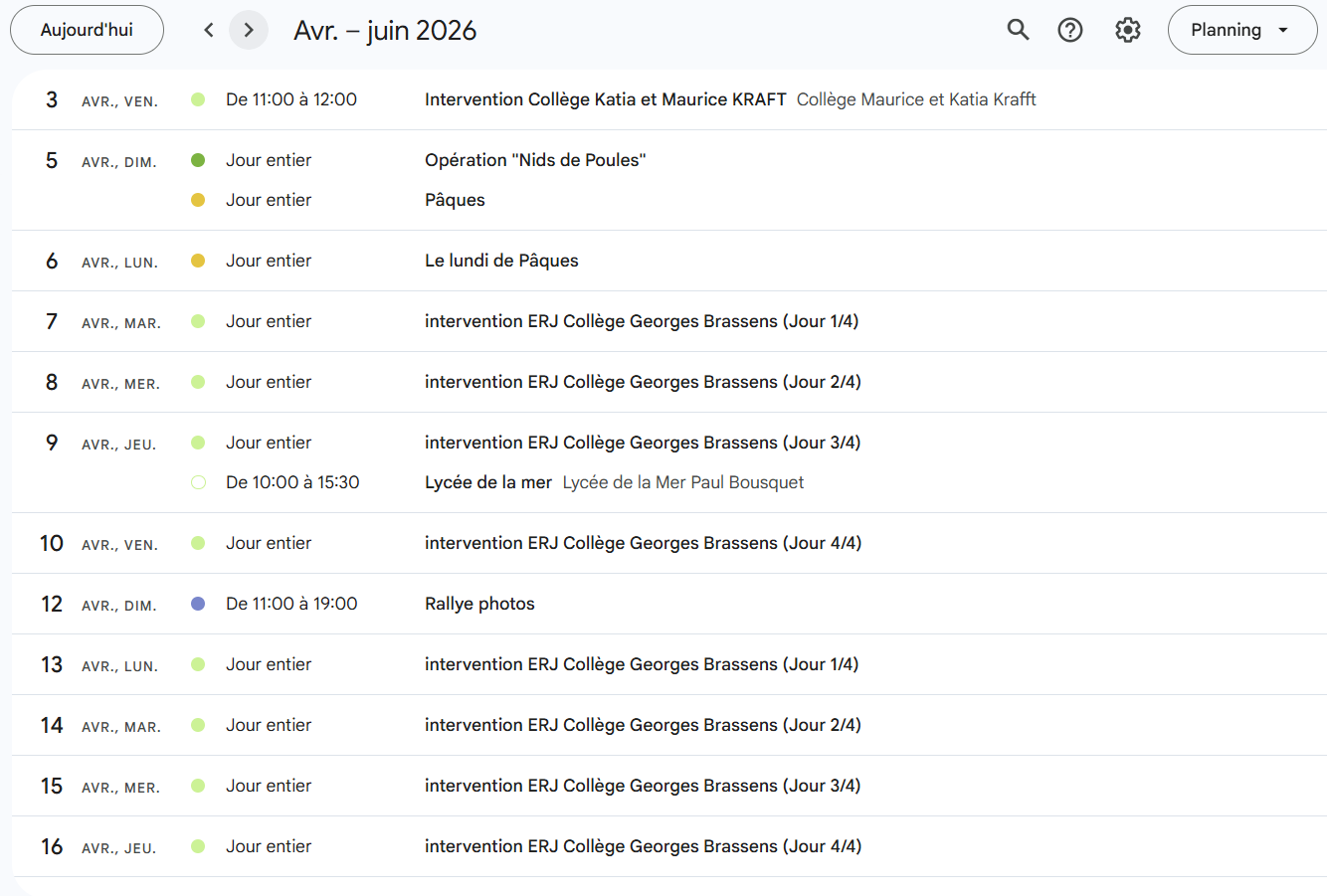Screen dimensions: 1327x896
Task: Advance to next period with right chevron
Action: (x=249, y=30)
